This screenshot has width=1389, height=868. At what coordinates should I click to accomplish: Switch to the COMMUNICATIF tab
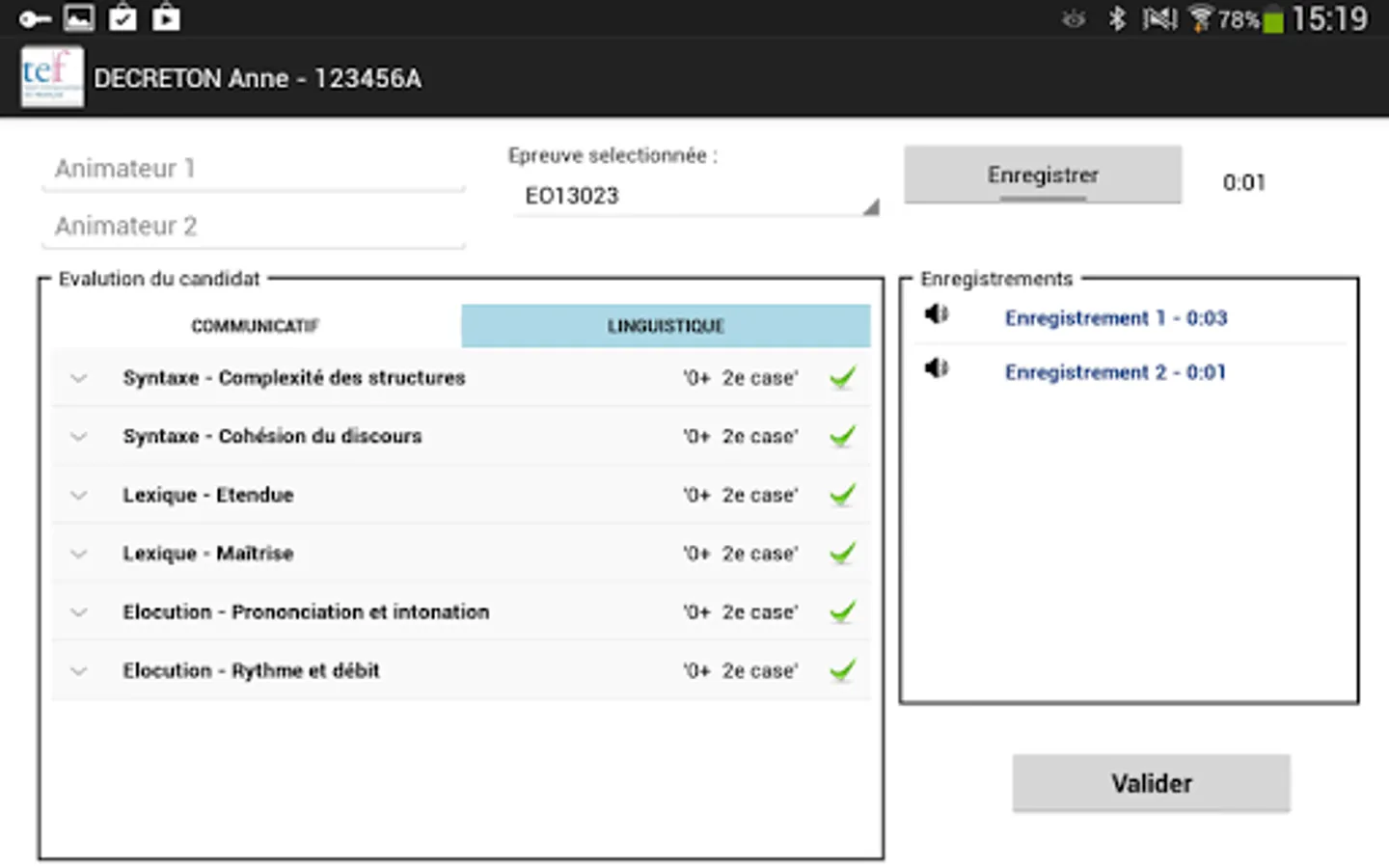pos(255,326)
